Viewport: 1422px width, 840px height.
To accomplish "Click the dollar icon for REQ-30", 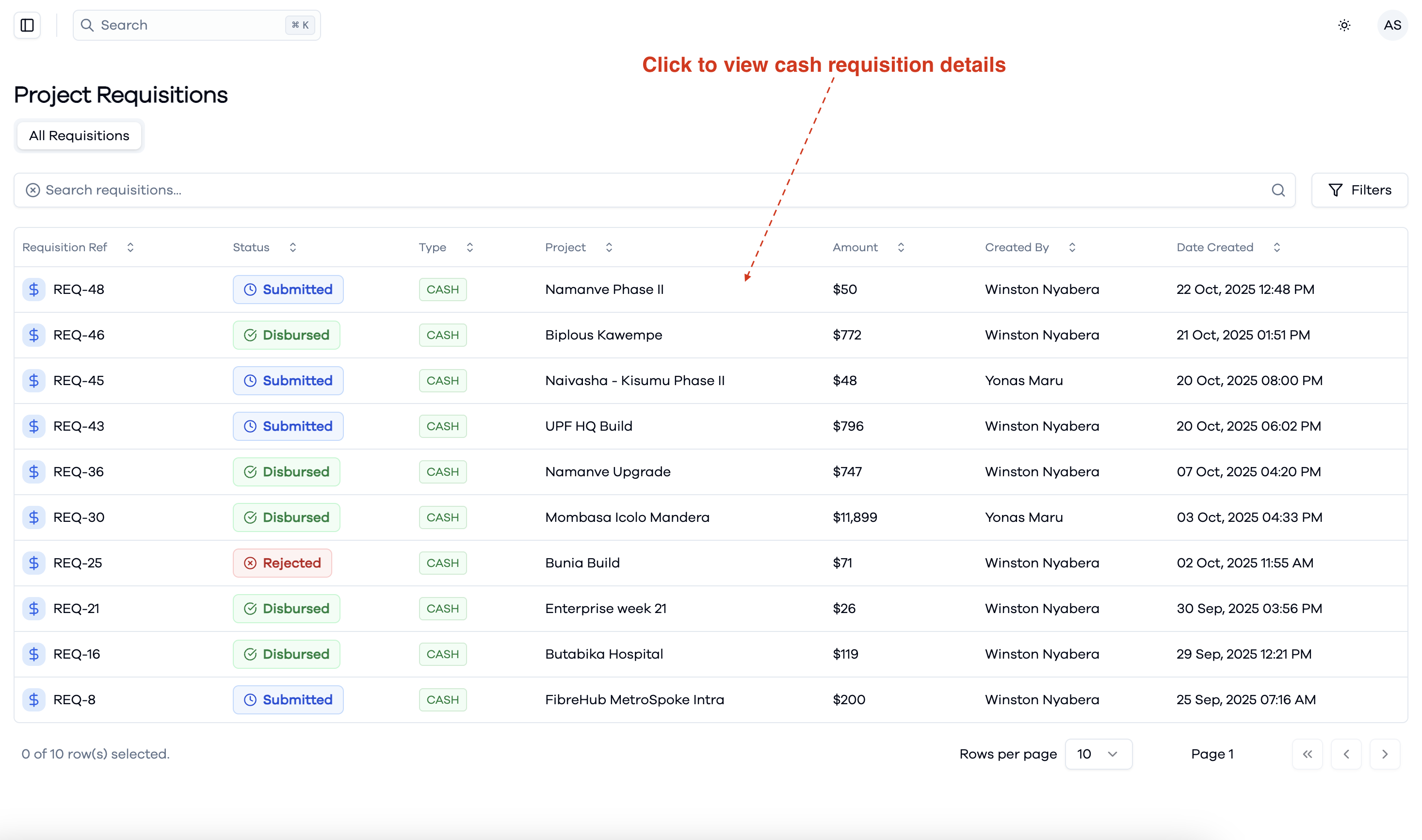I will coord(34,517).
